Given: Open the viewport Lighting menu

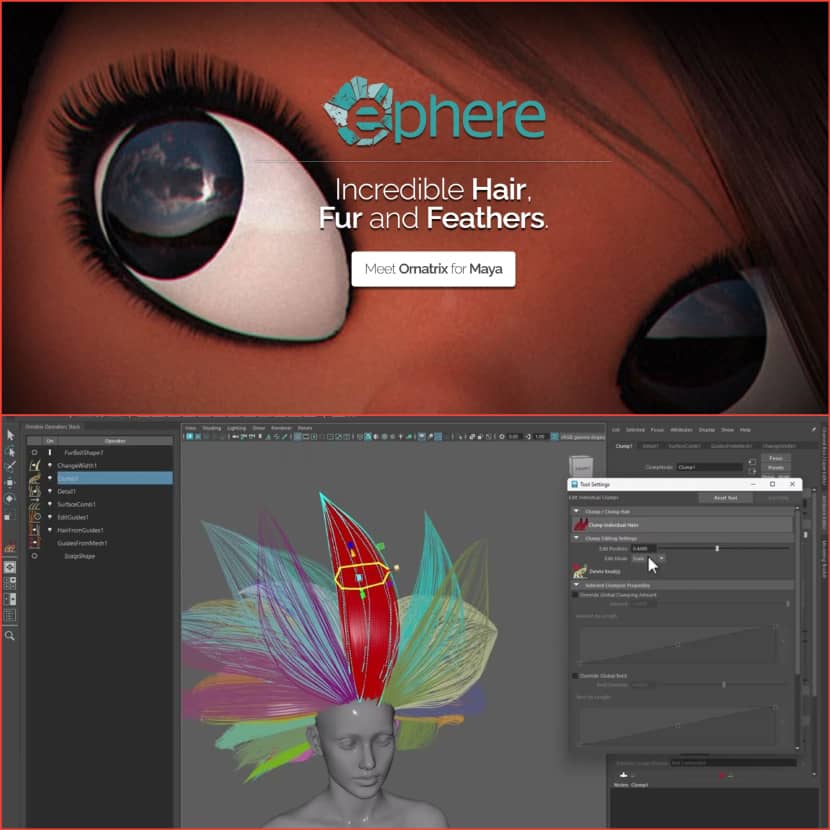Looking at the screenshot, I should pyautogui.click(x=237, y=428).
